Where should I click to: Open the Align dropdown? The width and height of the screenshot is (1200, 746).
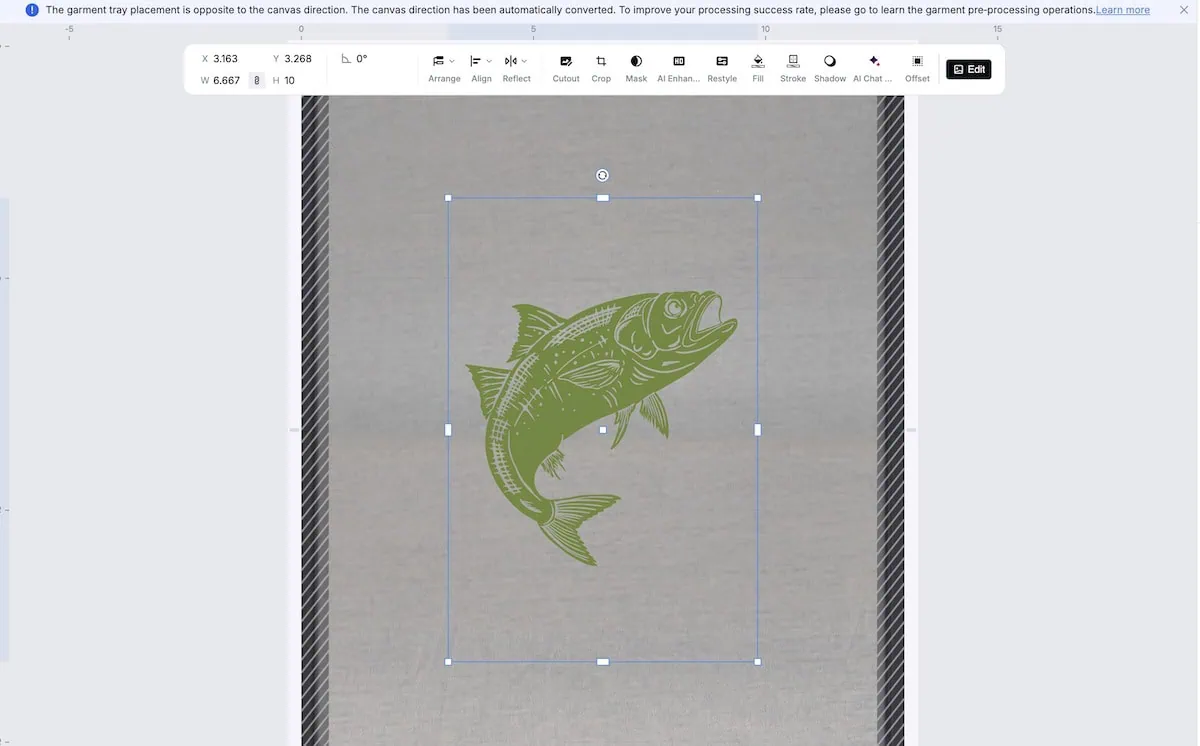[x=481, y=68]
